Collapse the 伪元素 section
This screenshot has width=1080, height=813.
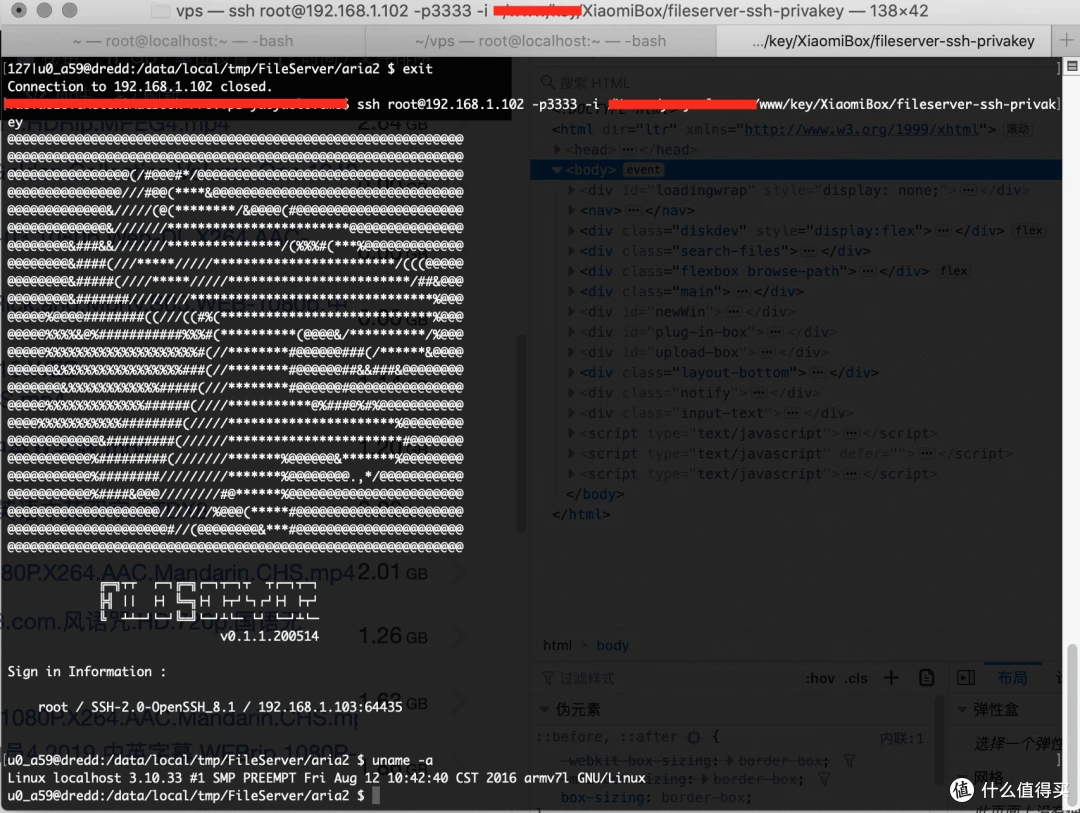(x=544, y=710)
